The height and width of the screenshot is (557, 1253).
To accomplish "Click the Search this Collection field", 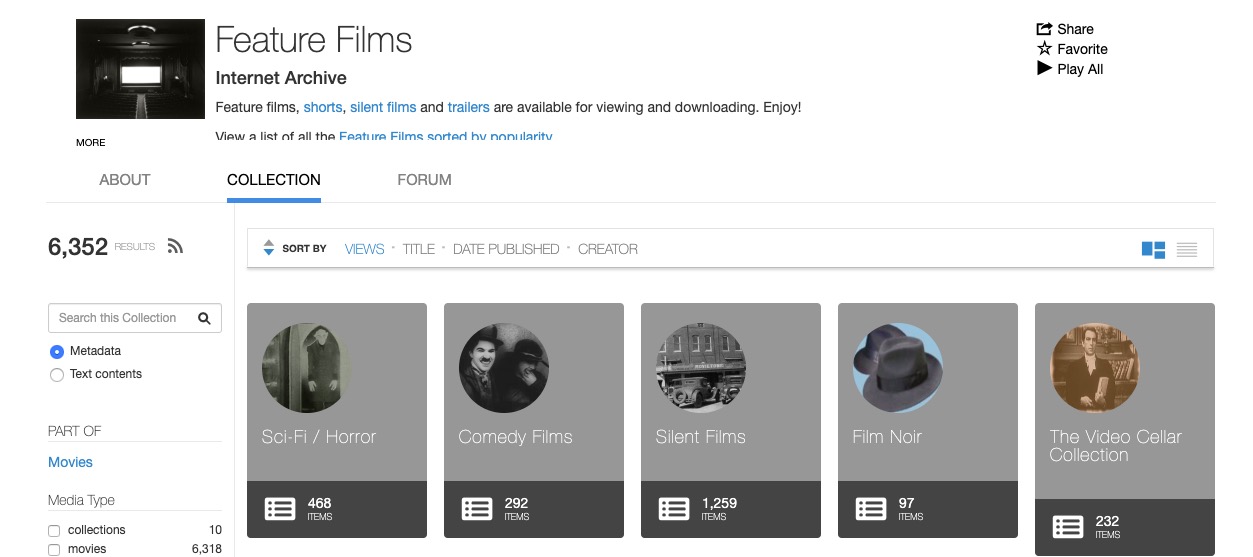I will click(x=135, y=318).
